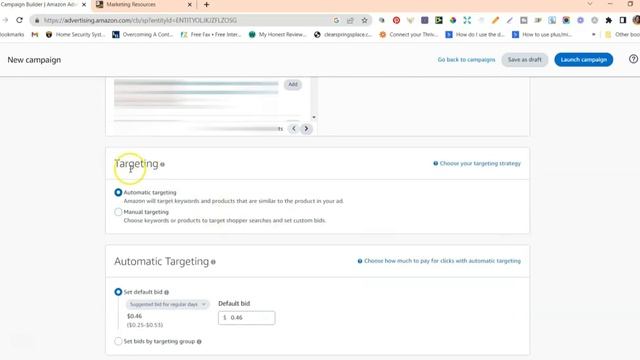Viewport: 640px width, 360px height.
Task: Go to the next page of the product list
Action: click(306, 129)
